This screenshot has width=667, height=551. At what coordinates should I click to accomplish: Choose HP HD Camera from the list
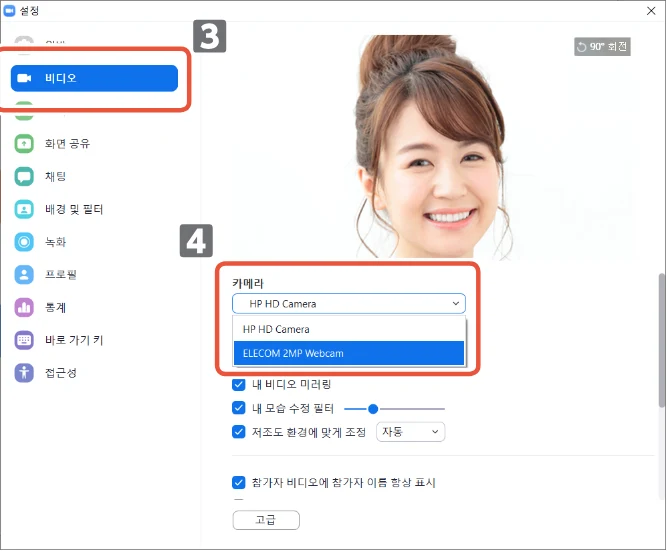(349, 329)
